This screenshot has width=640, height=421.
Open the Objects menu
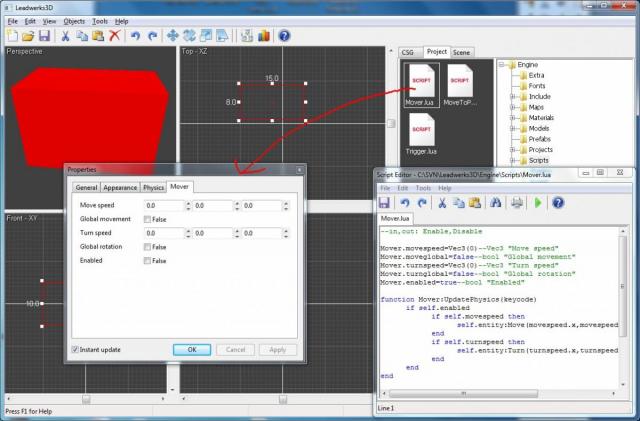[x=73, y=21]
